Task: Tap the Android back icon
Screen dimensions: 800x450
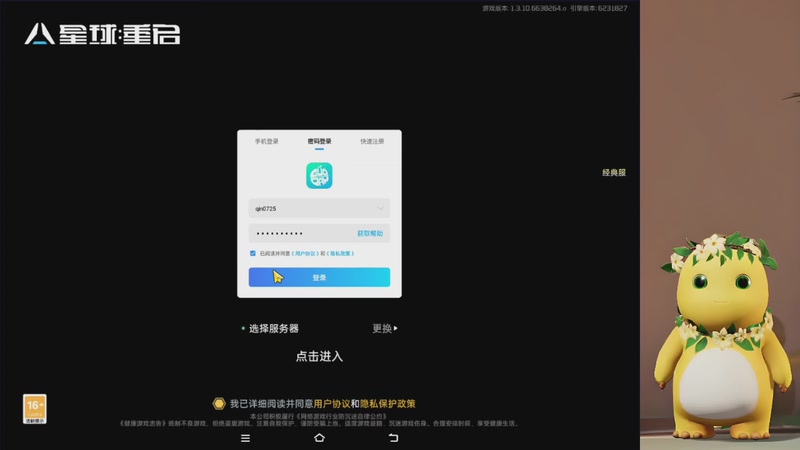Action: coord(393,438)
